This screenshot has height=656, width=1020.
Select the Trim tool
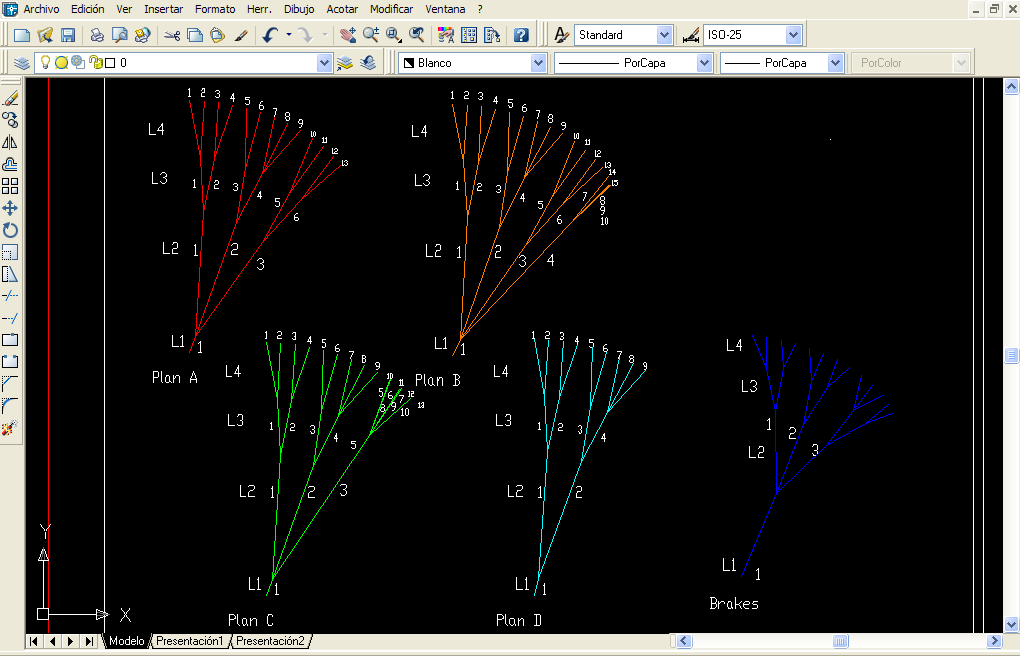tap(10, 296)
